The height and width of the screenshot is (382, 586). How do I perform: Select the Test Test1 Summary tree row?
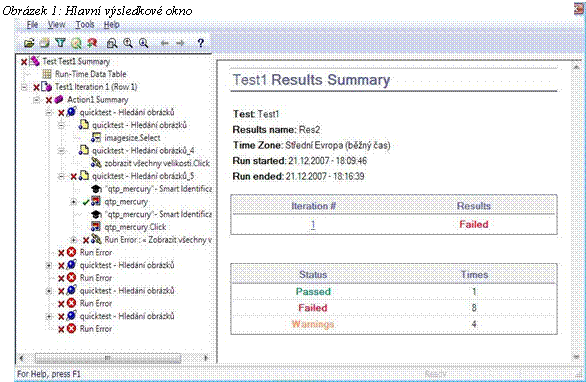pyautogui.click(x=76, y=61)
